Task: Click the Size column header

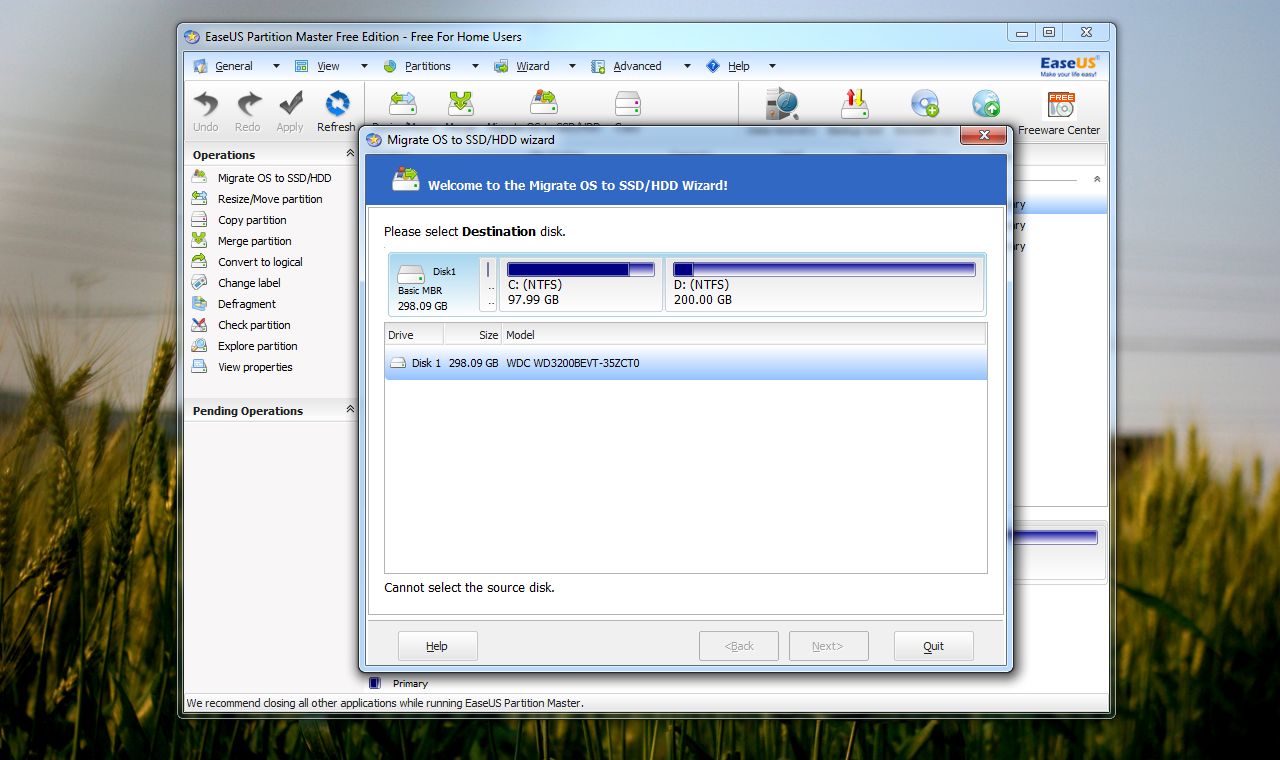Action: pos(473,335)
